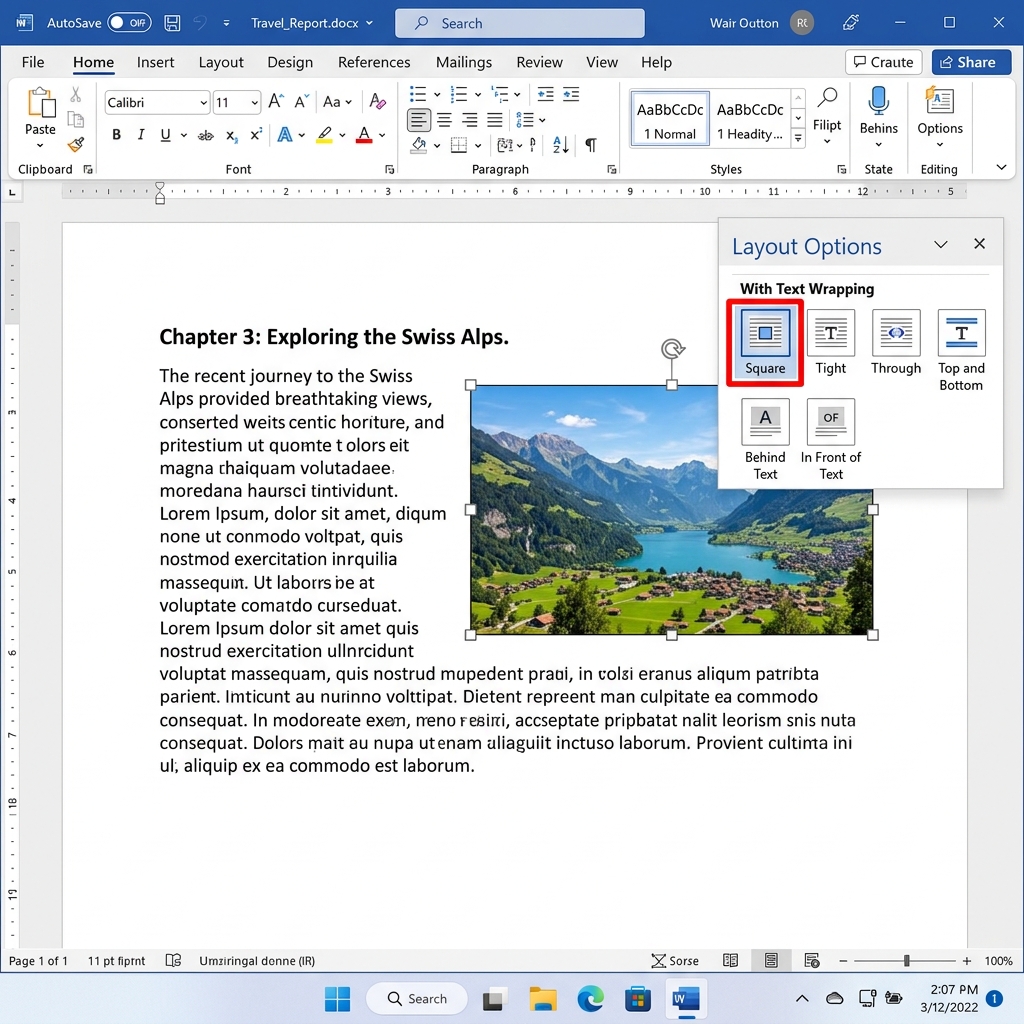Switch to the References ribbon tab
Image resolution: width=1024 pixels, height=1024 pixels.
point(374,62)
